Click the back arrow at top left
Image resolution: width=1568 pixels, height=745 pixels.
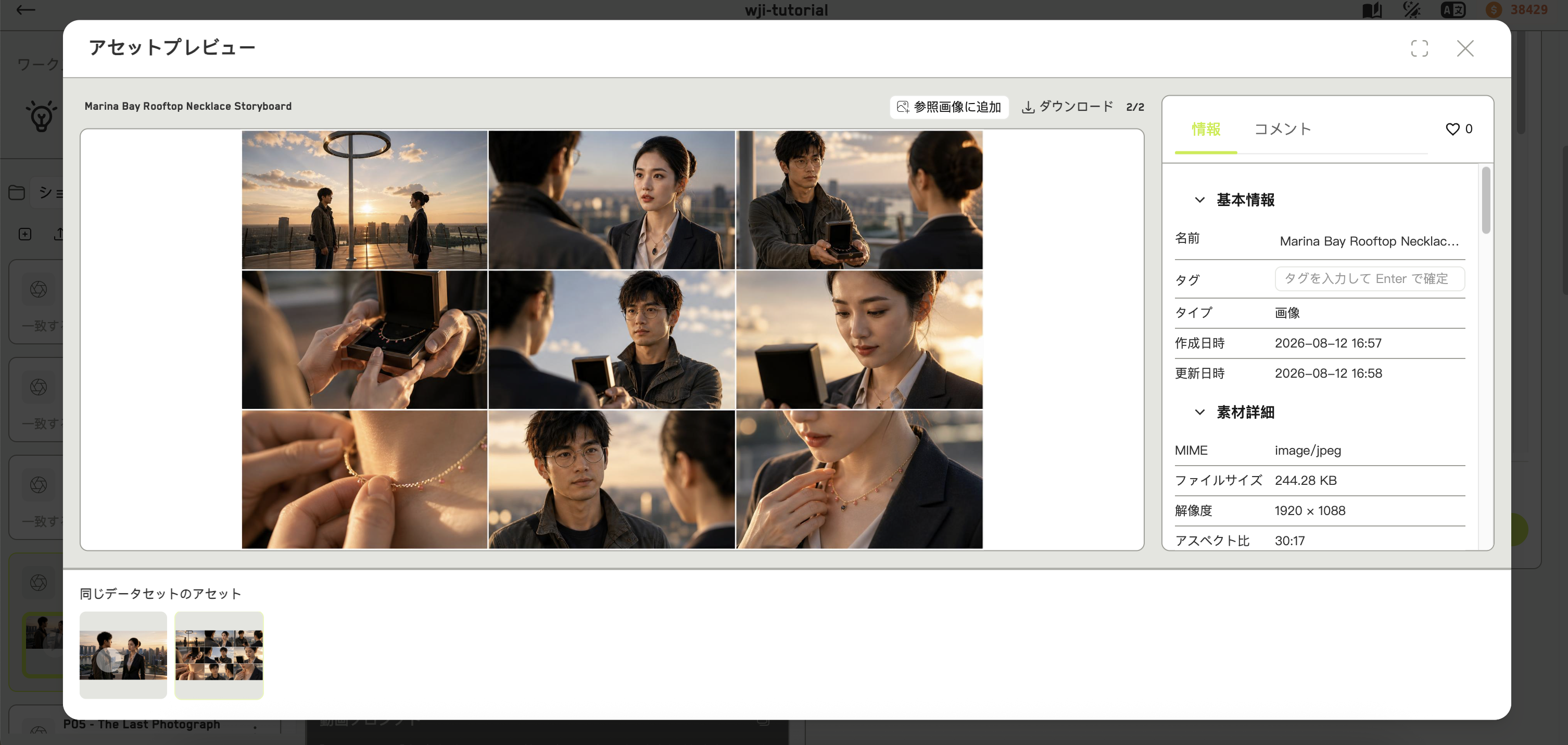pos(25,9)
